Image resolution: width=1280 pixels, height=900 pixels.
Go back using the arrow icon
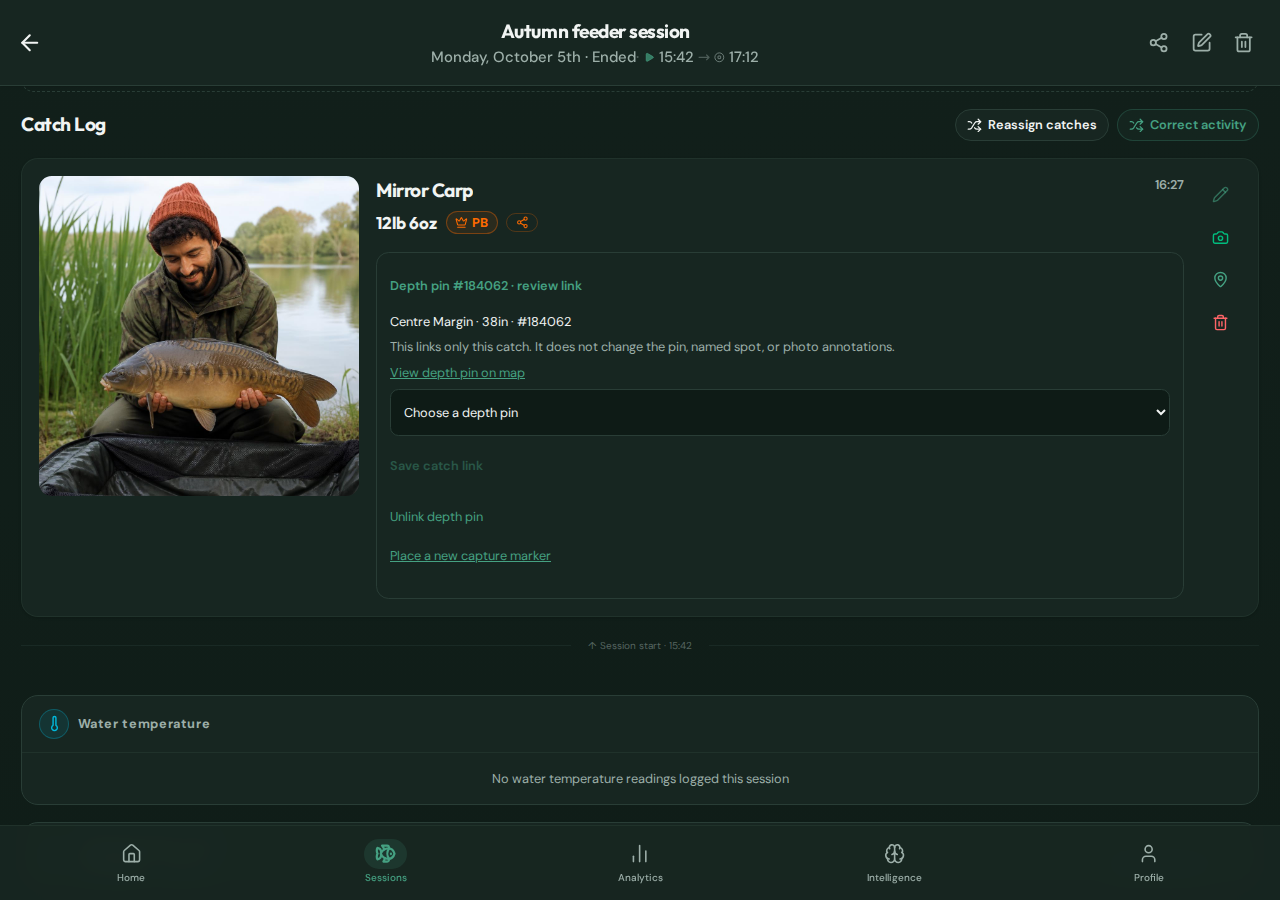click(30, 42)
